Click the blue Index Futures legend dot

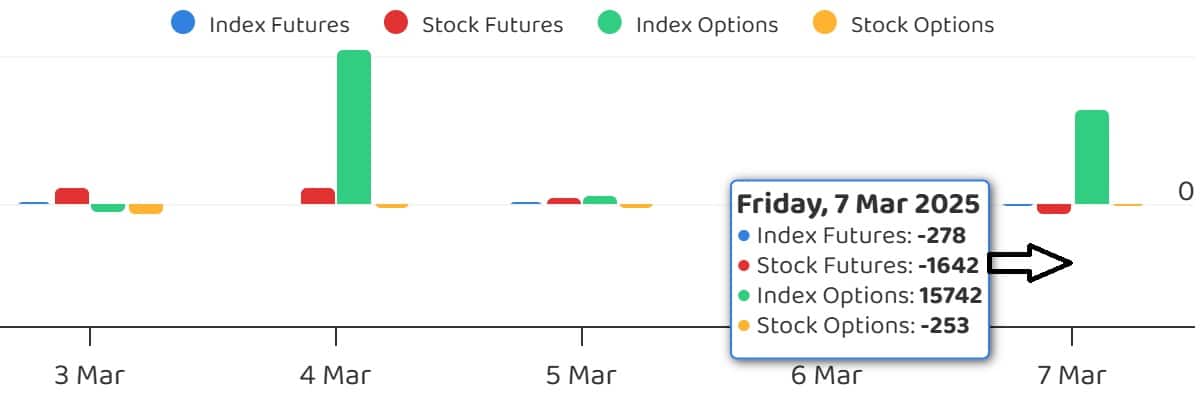tap(183, 23)
